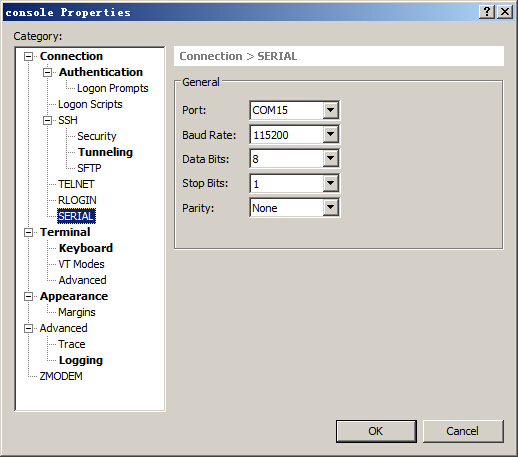Collapse the Connection tree node

tap(29, 56)
